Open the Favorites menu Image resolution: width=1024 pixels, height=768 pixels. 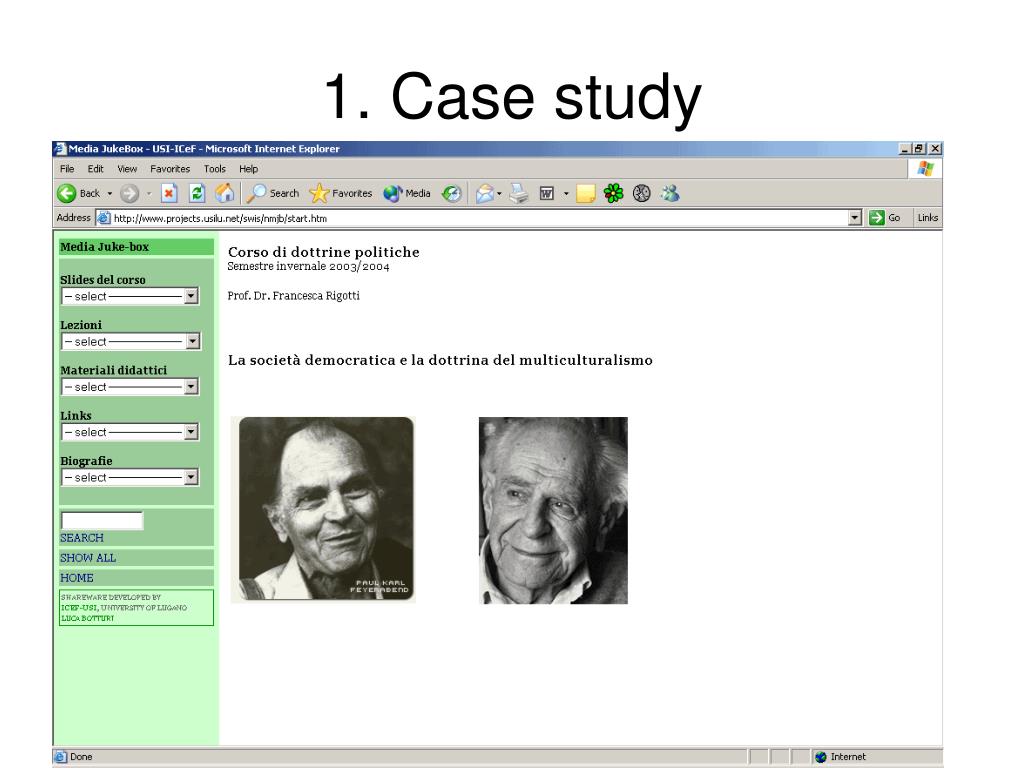[170, 168]
